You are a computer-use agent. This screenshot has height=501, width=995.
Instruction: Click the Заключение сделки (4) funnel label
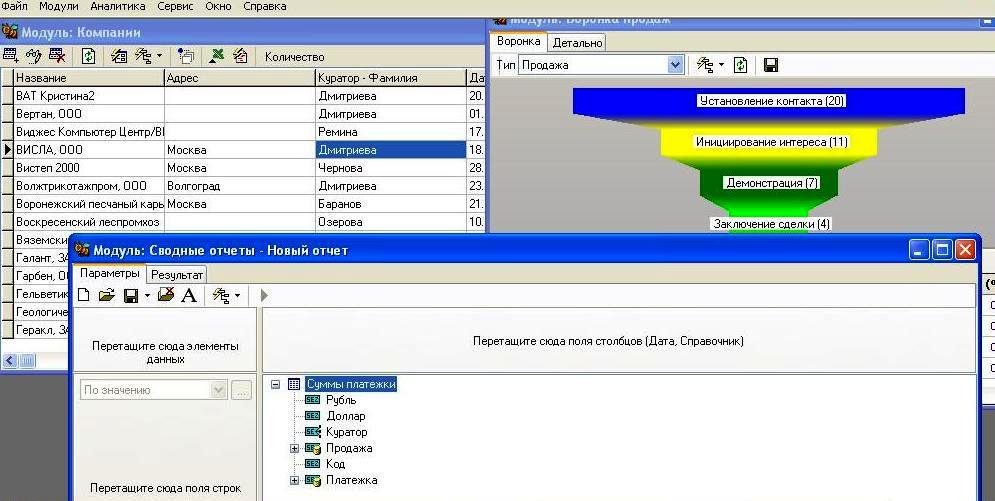tap(771, 224)
